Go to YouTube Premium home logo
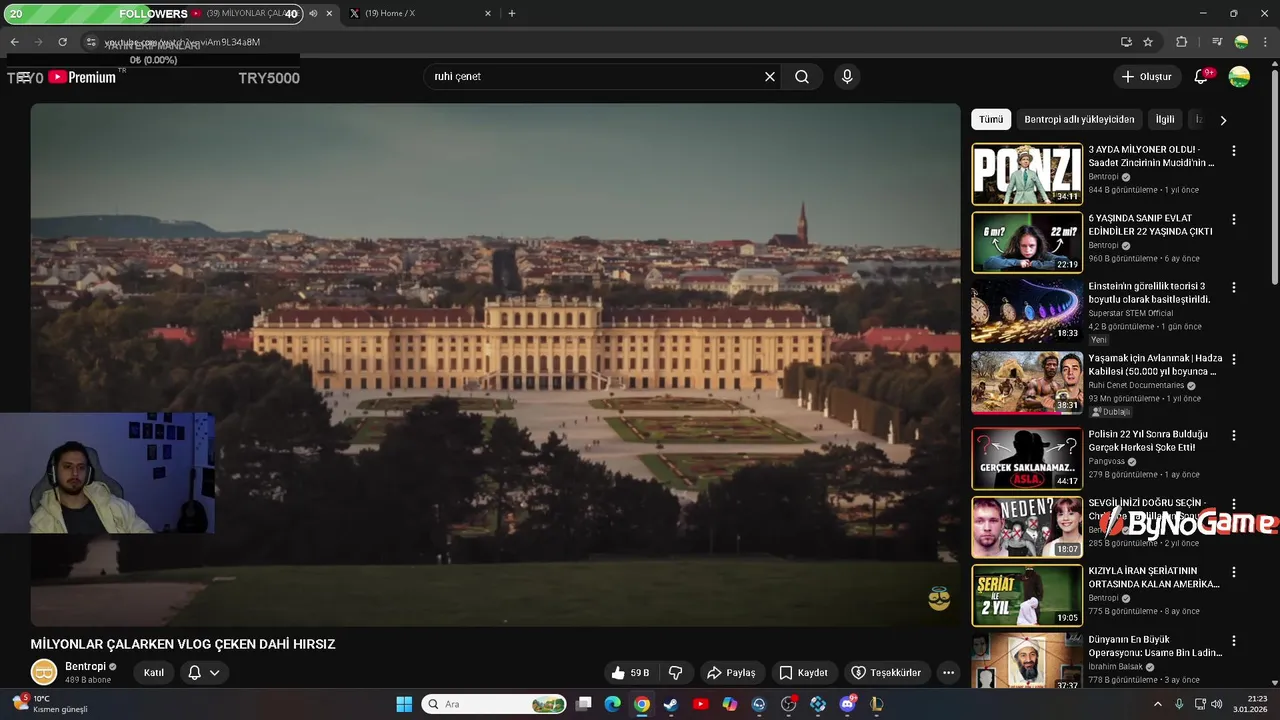The width and height of the screenshot is (1280, 720). [82, 77]
